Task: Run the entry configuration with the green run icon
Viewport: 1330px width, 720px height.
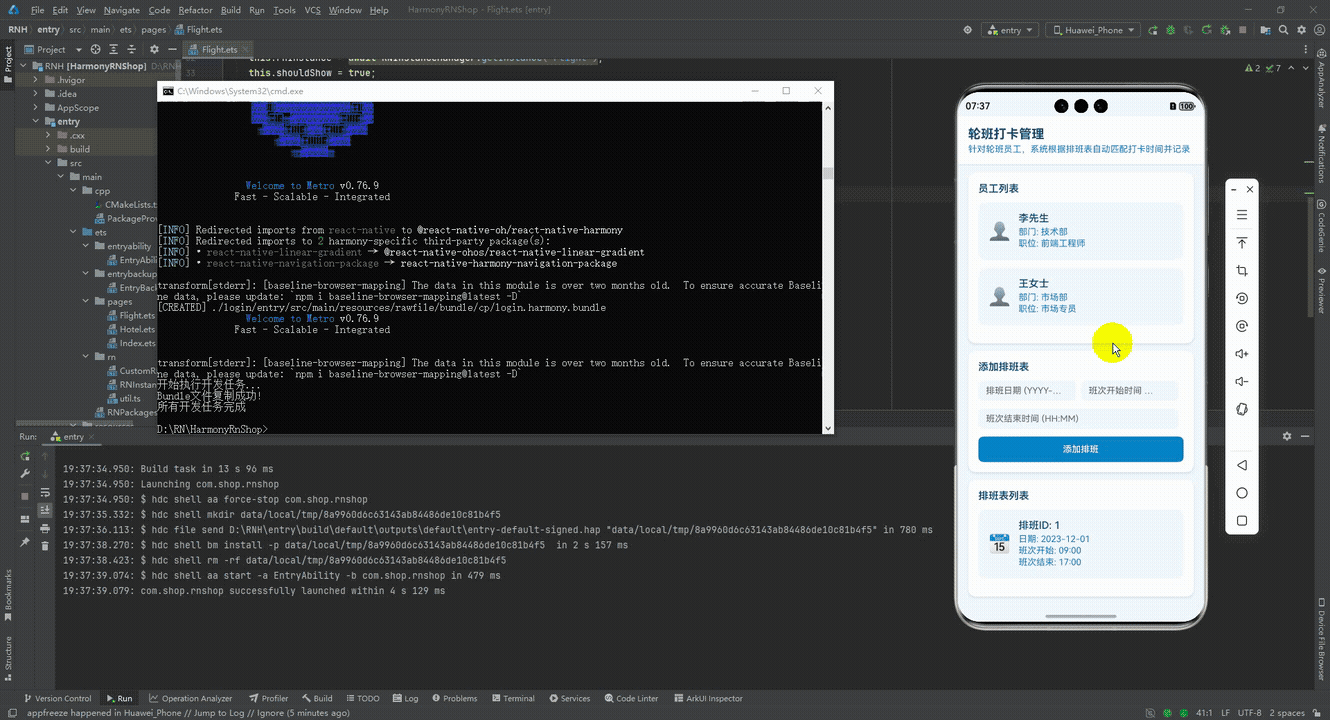Action: pos(1154,30)
